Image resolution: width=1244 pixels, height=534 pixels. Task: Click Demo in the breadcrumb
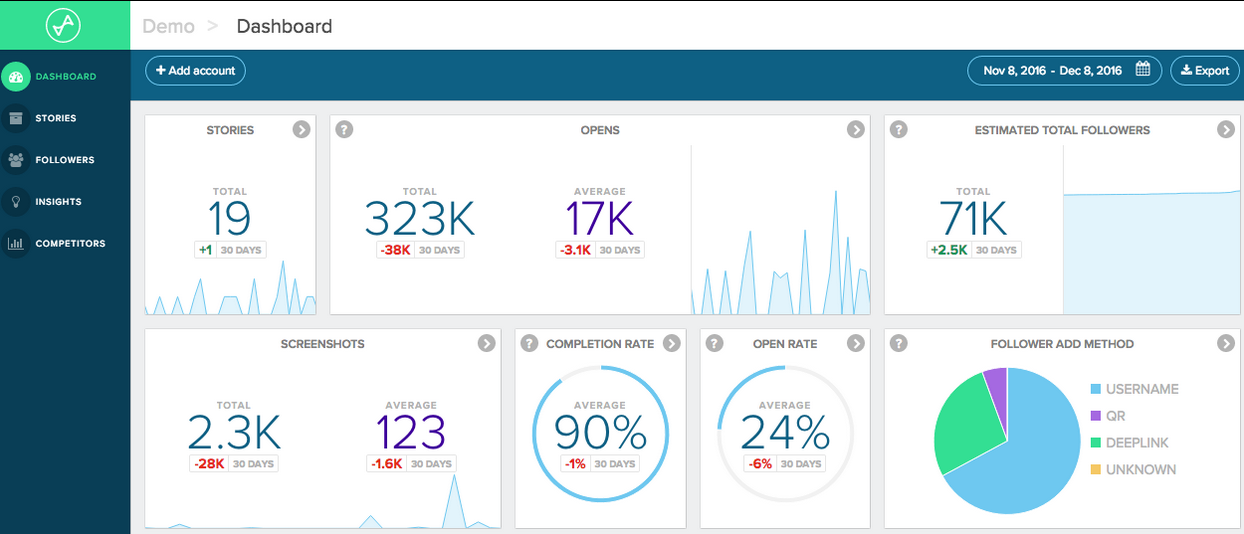pos(168,26)
